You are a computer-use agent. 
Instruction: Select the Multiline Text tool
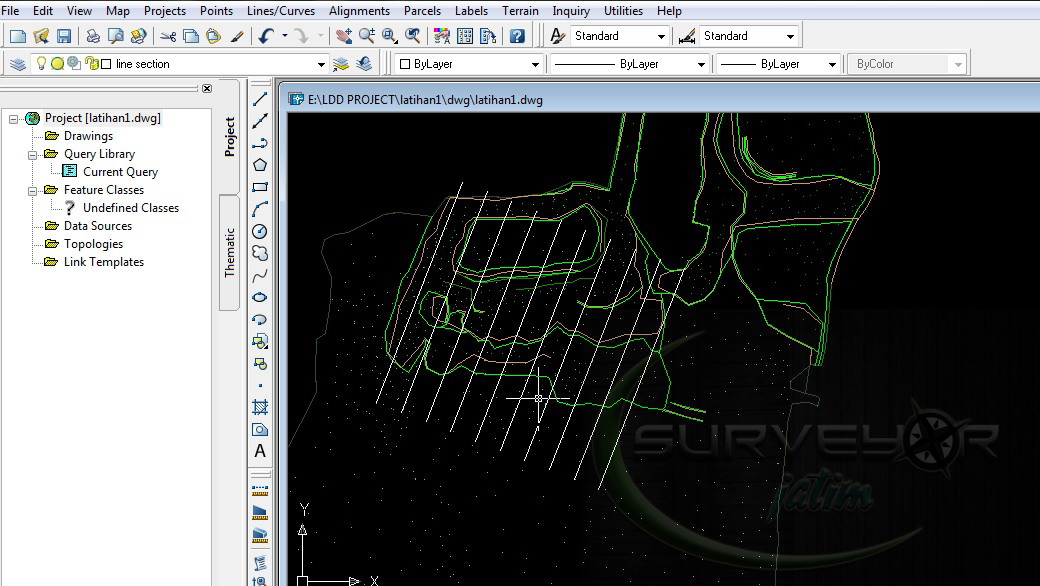click(260, 451)
